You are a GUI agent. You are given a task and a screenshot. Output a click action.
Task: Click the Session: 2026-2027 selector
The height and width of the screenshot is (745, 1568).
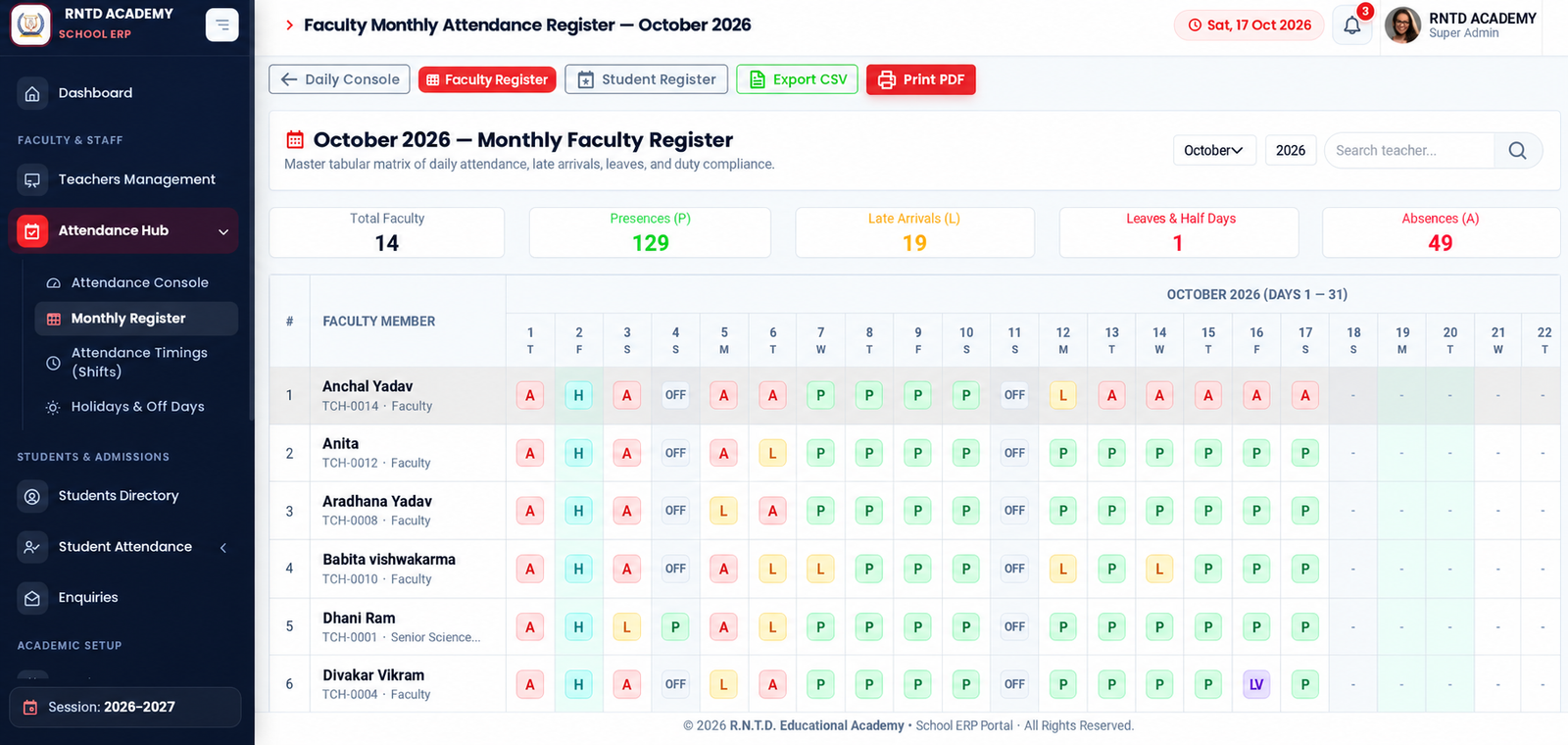pos(125,708)
